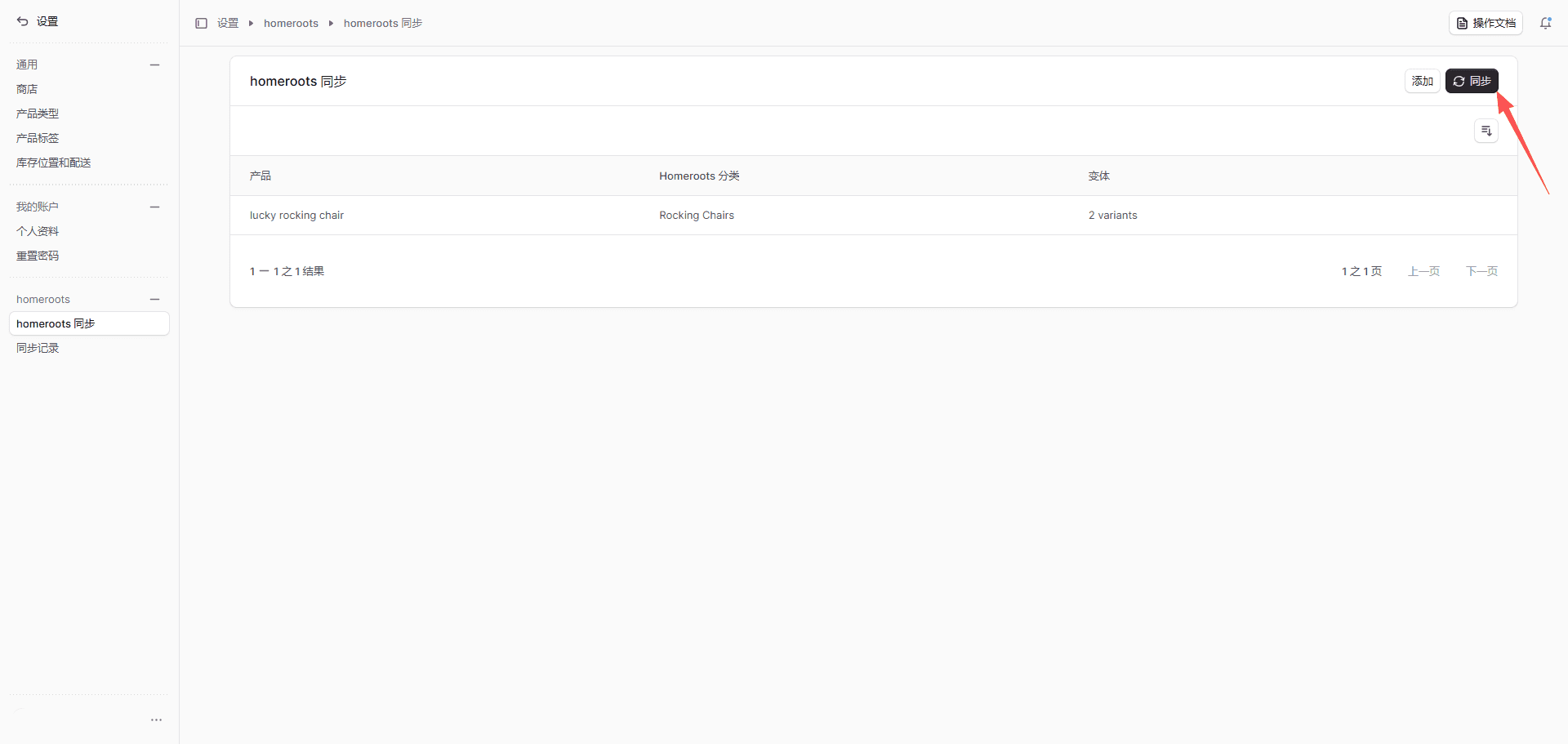Click homeroots breadcrumb link
Viewport: 1568px width, 744px height.
point(291,24)
